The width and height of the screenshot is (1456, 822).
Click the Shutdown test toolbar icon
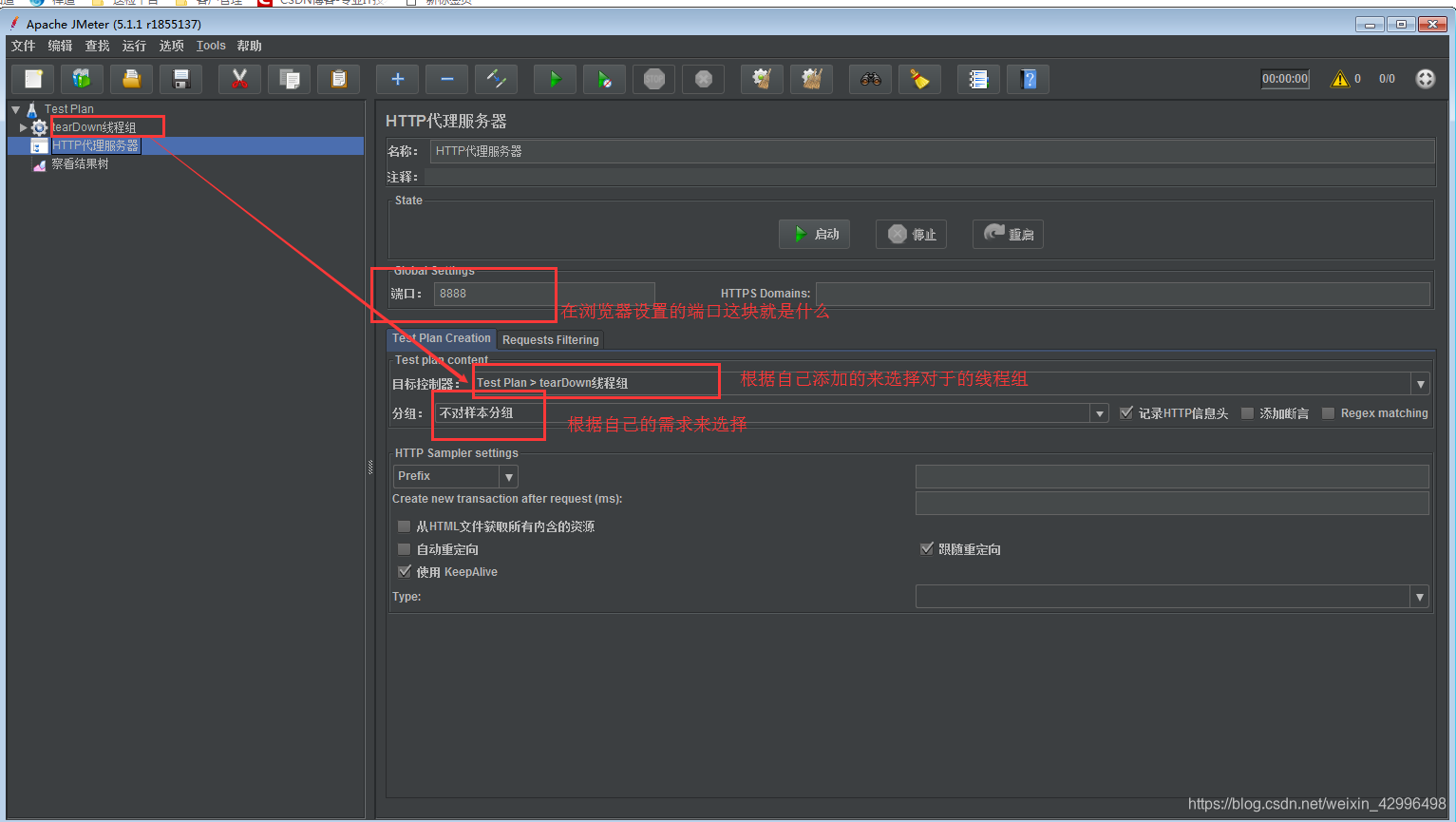click(703, 79)
